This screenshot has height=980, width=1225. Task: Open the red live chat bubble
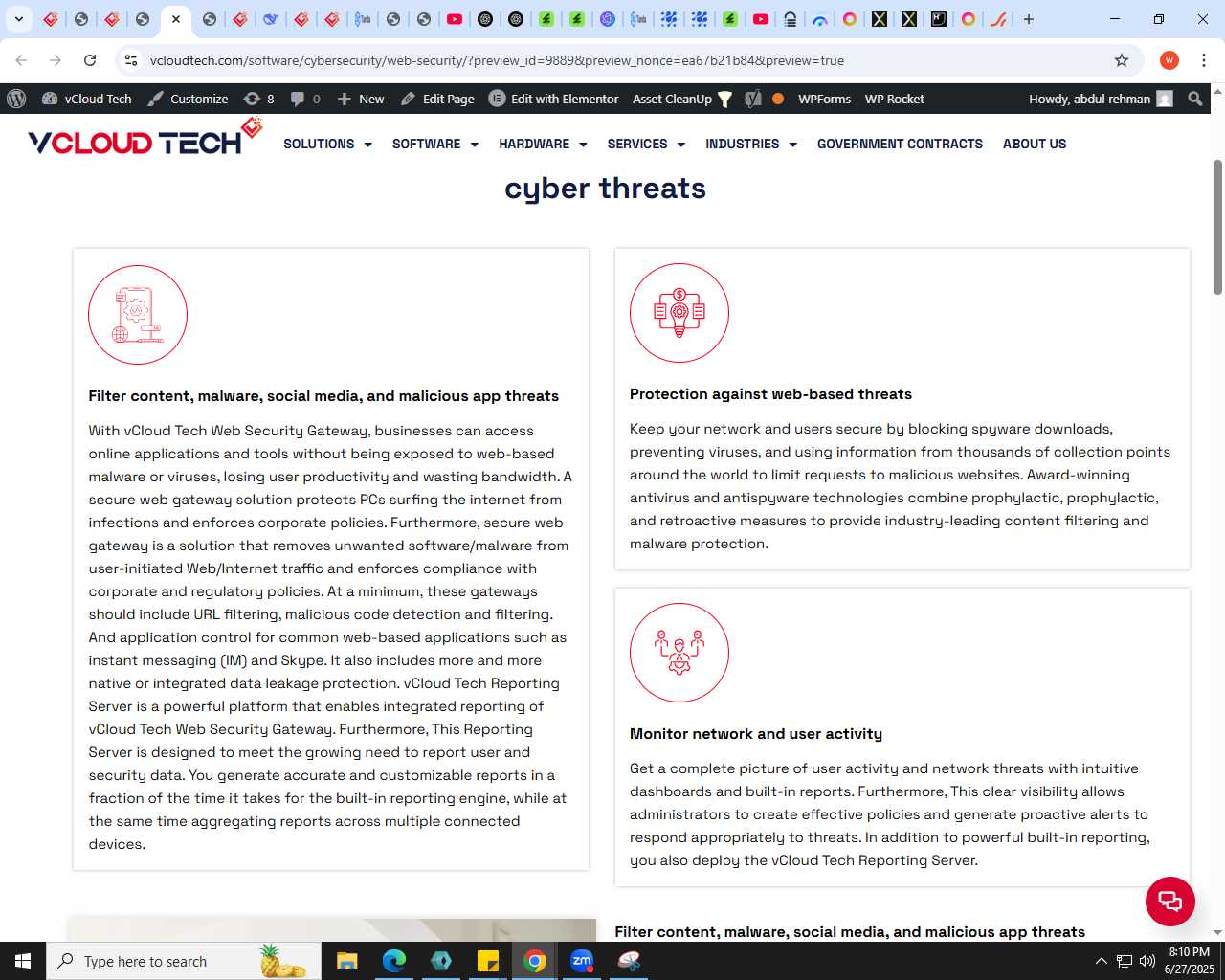(x=1170, y=902)
